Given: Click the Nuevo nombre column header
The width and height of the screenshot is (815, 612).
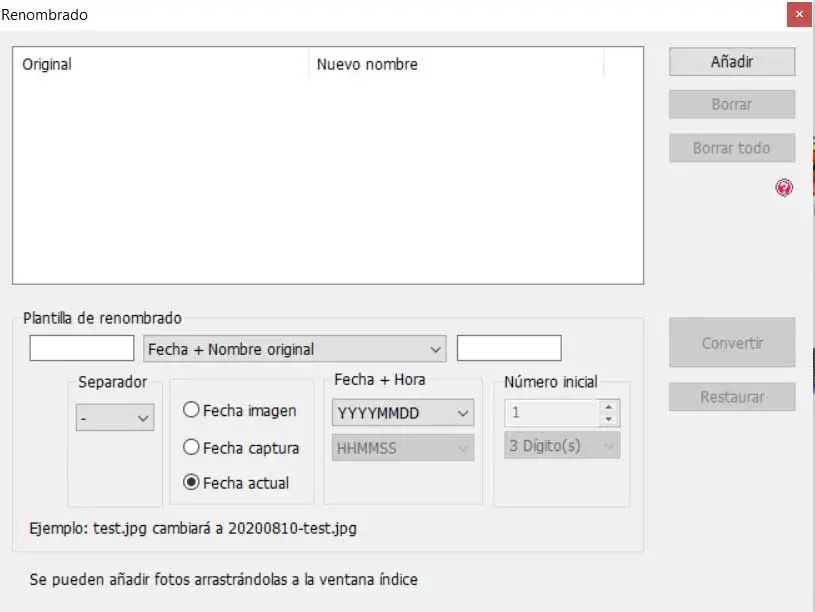Looking at the screenshot, I should (456, 64).
